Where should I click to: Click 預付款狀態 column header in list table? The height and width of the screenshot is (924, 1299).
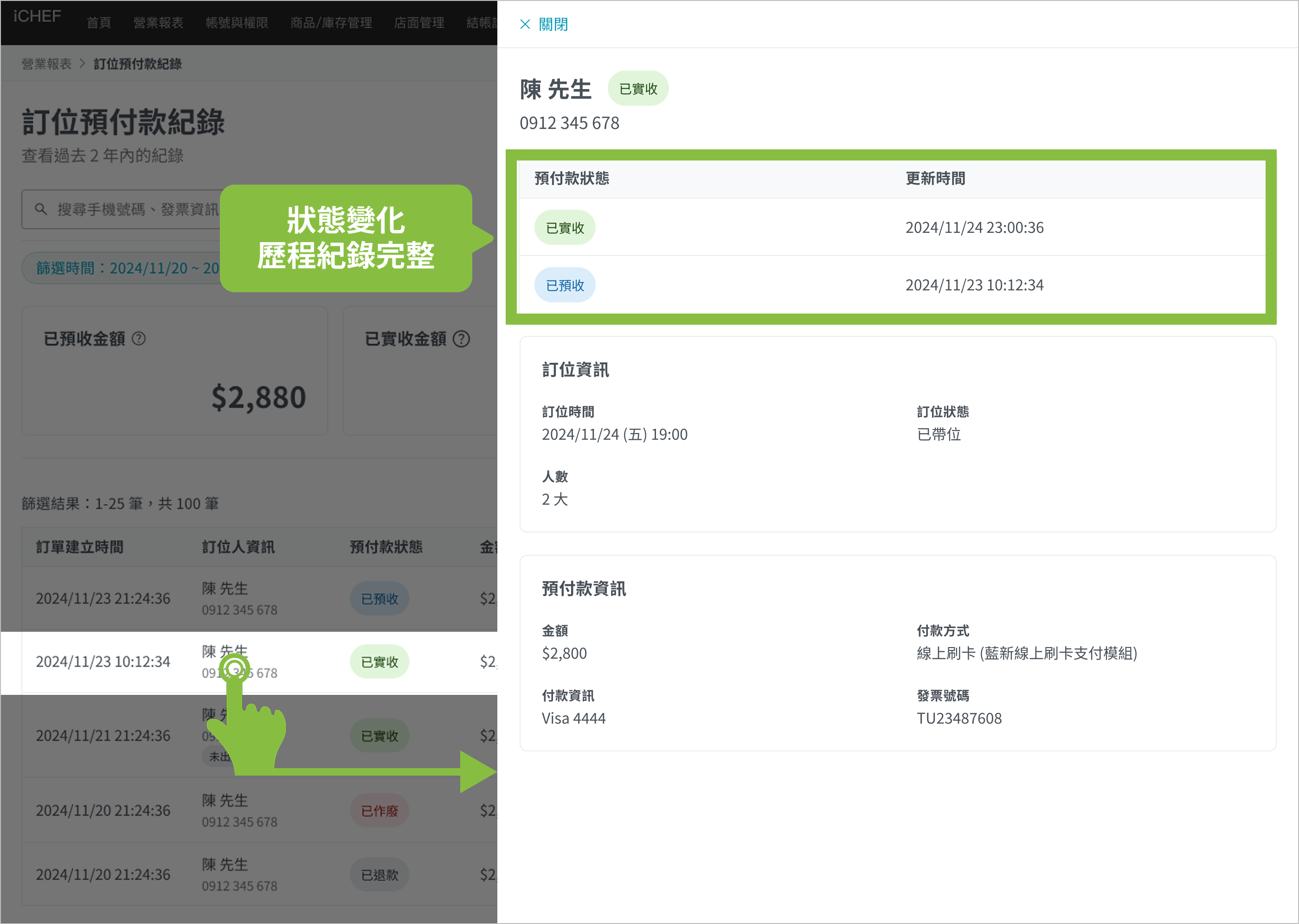[386, 547]
